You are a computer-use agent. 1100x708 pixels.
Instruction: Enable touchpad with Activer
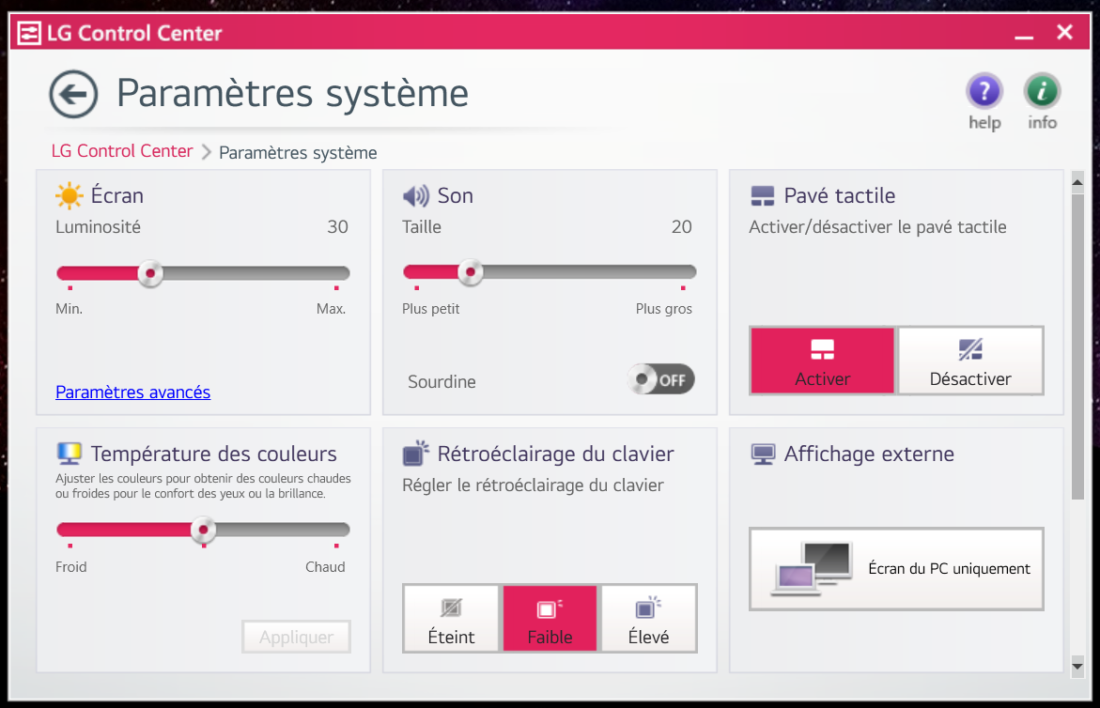(x=822, y=361)
